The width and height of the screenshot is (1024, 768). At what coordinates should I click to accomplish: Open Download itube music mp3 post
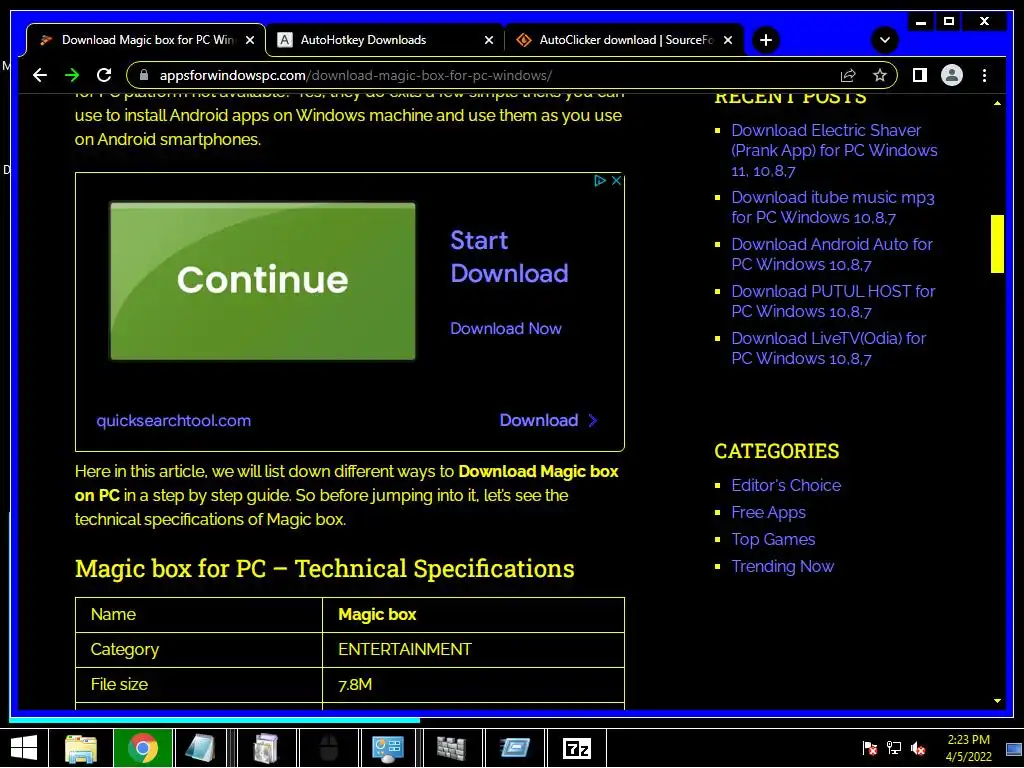pyautogui.click(x=833, y=207)
